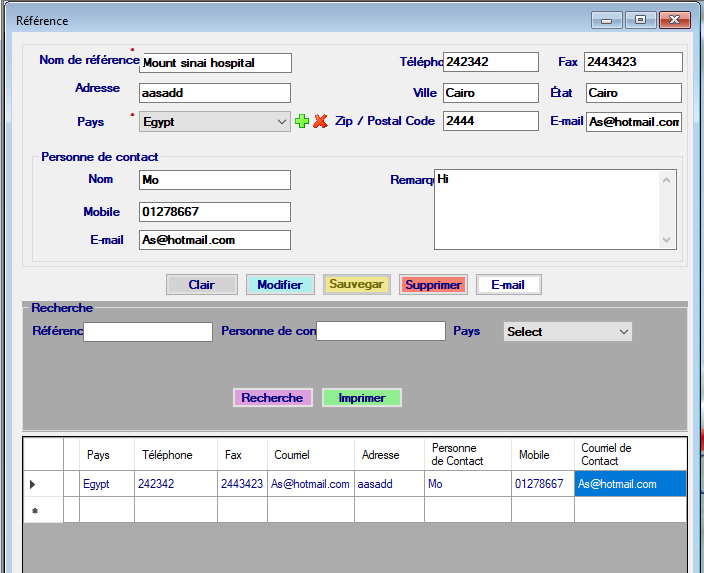704x573 pixels.
Task: Click the Remarque text area
Action: 546,208
